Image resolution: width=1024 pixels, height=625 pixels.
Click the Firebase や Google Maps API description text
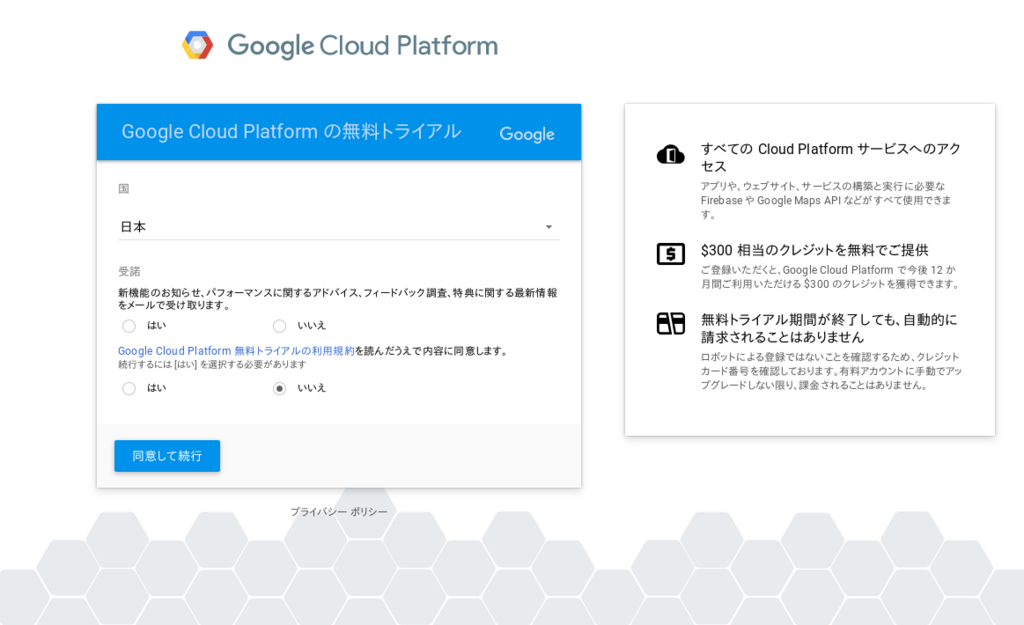(x=826, y=200)
